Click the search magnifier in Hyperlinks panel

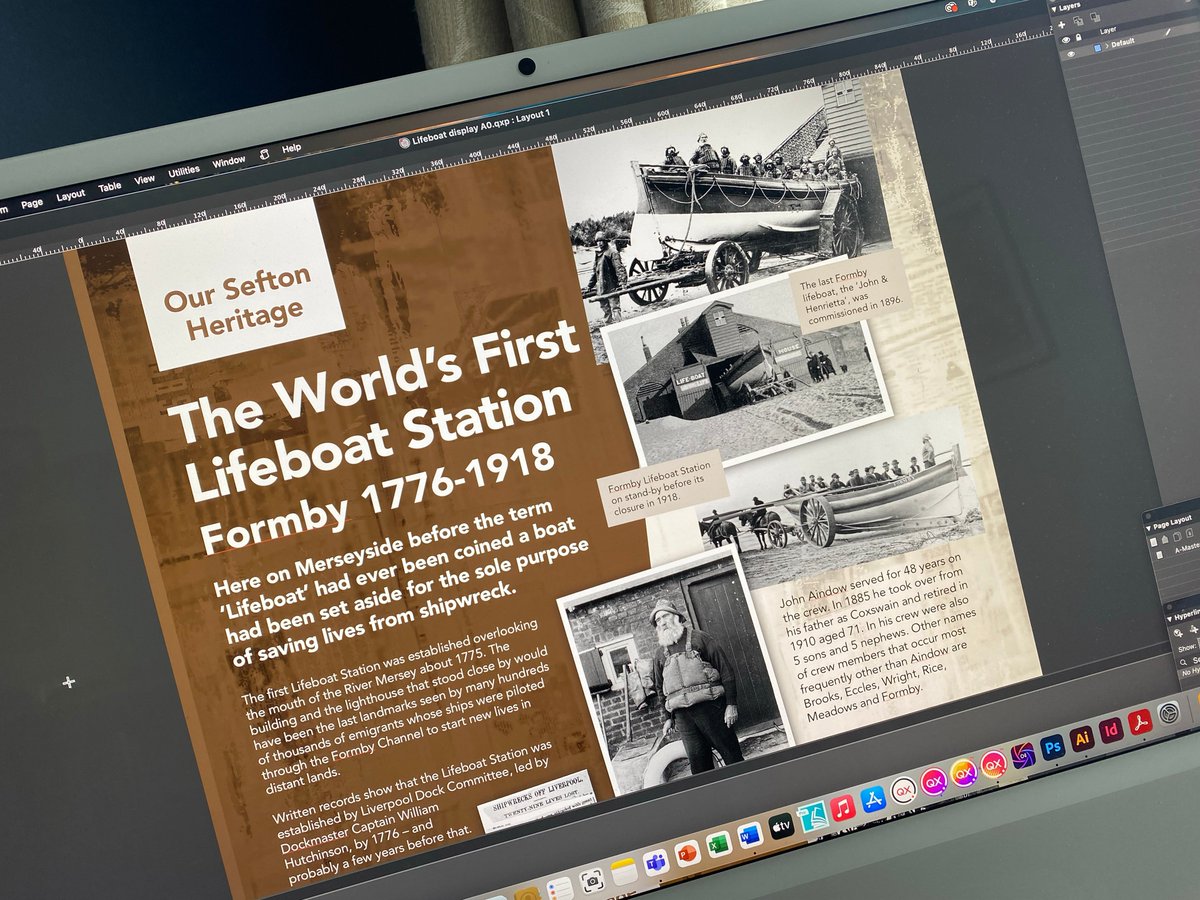pyautogui.click(x=1183, y=662)
